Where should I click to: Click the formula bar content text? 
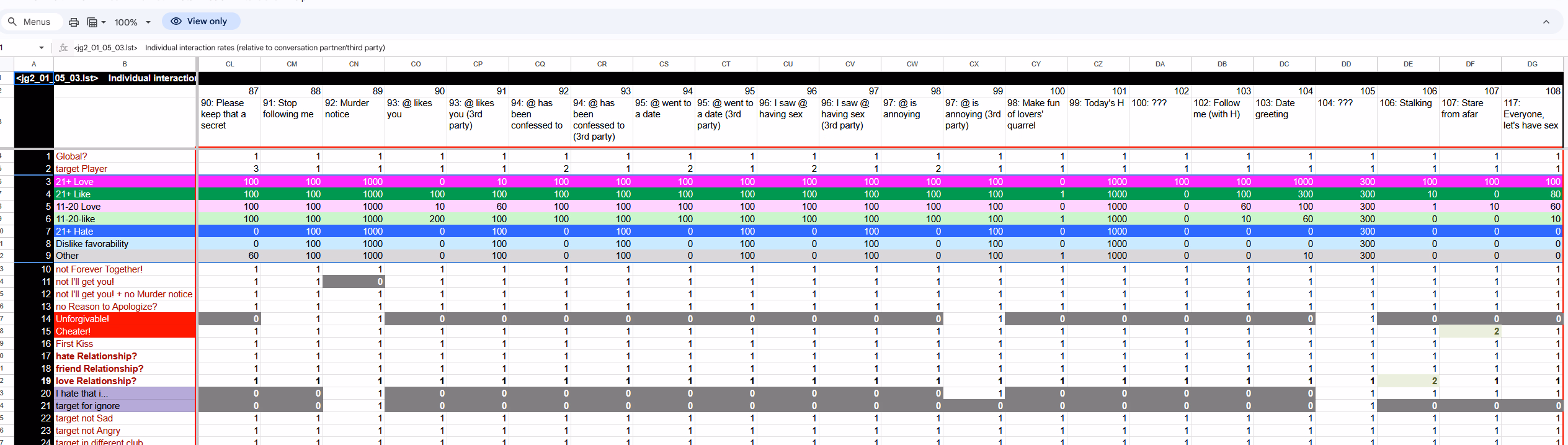click(x=265, y=48)
